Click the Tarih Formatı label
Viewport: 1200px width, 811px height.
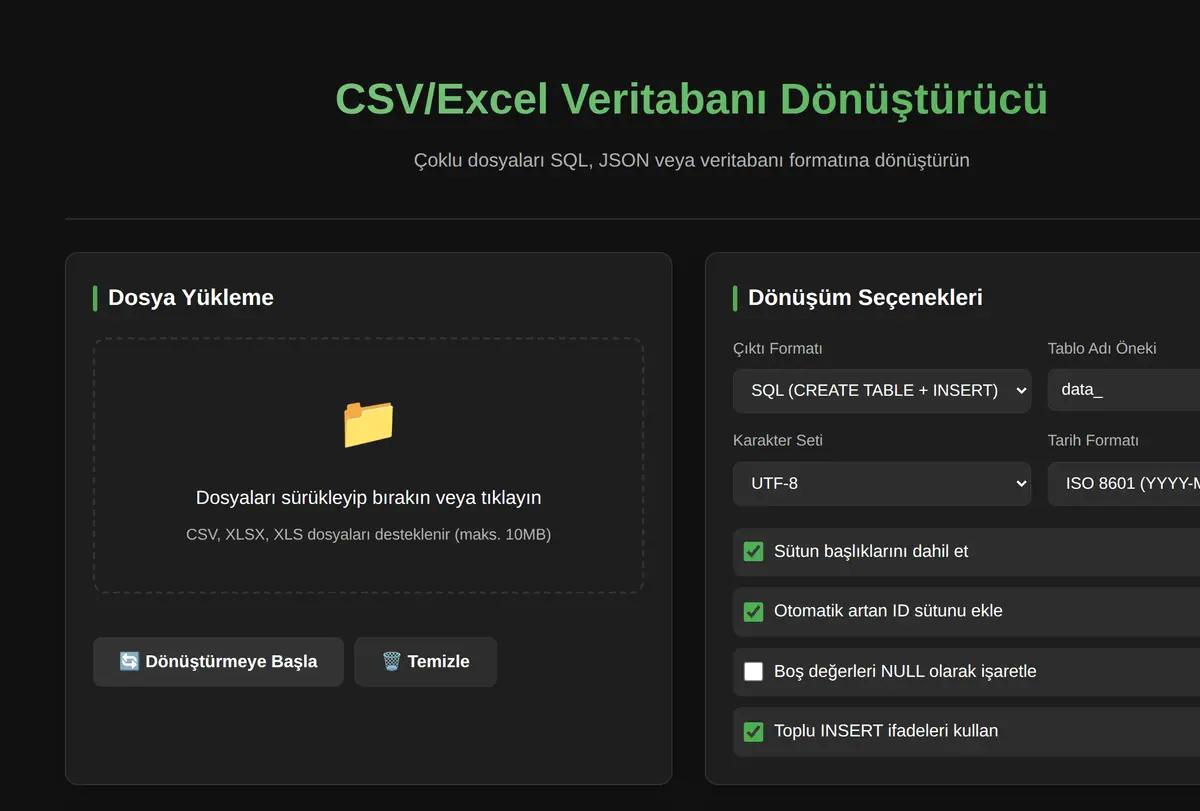coord(1093,440)
